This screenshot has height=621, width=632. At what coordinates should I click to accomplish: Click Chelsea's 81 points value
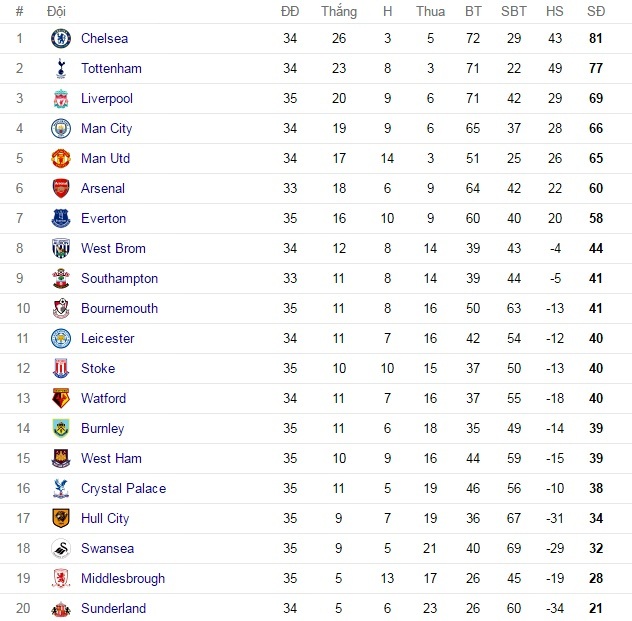point(596,39)
